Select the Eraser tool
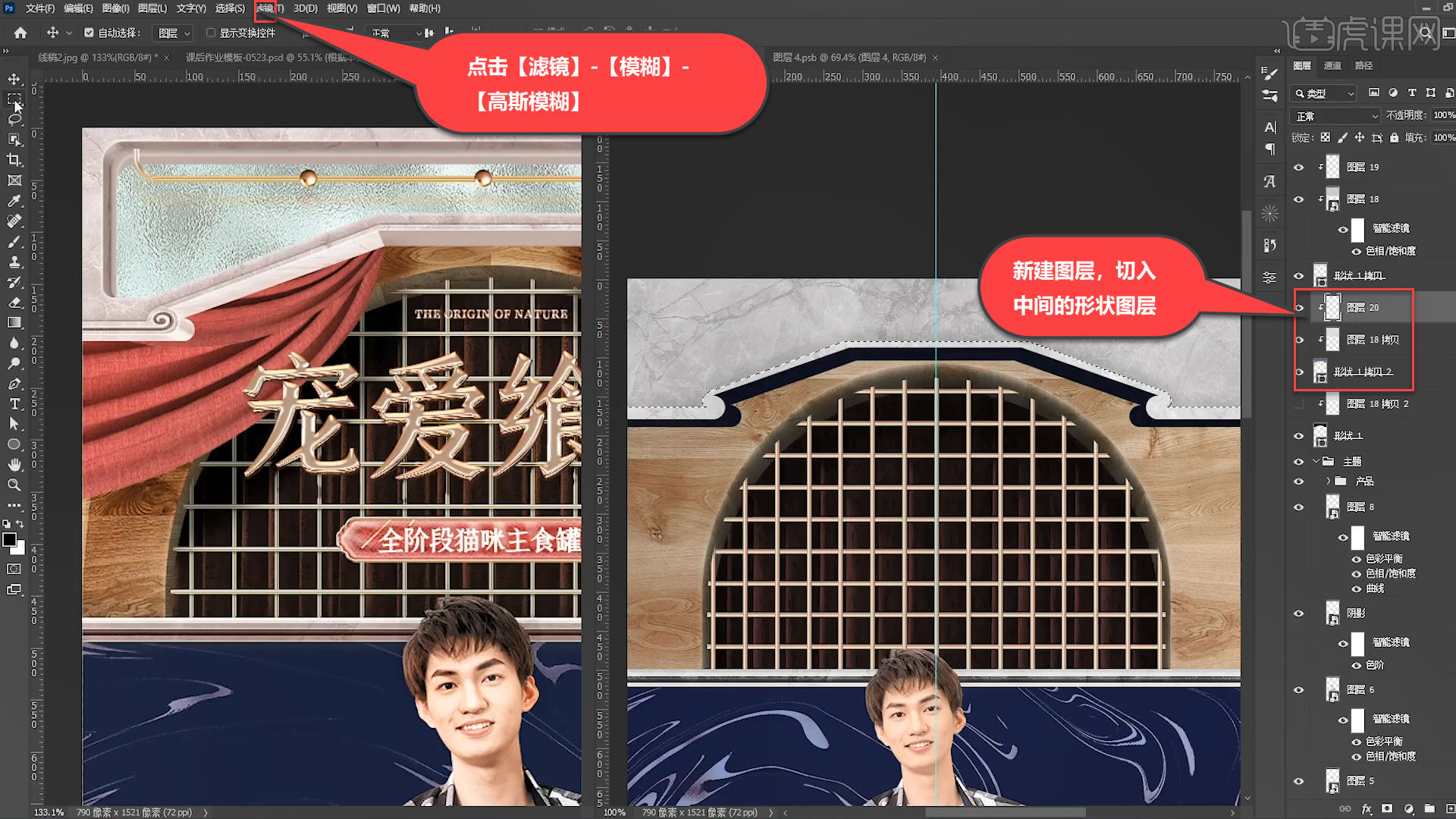This screenshot has width=1456, height=819. [x=14, y=303]
